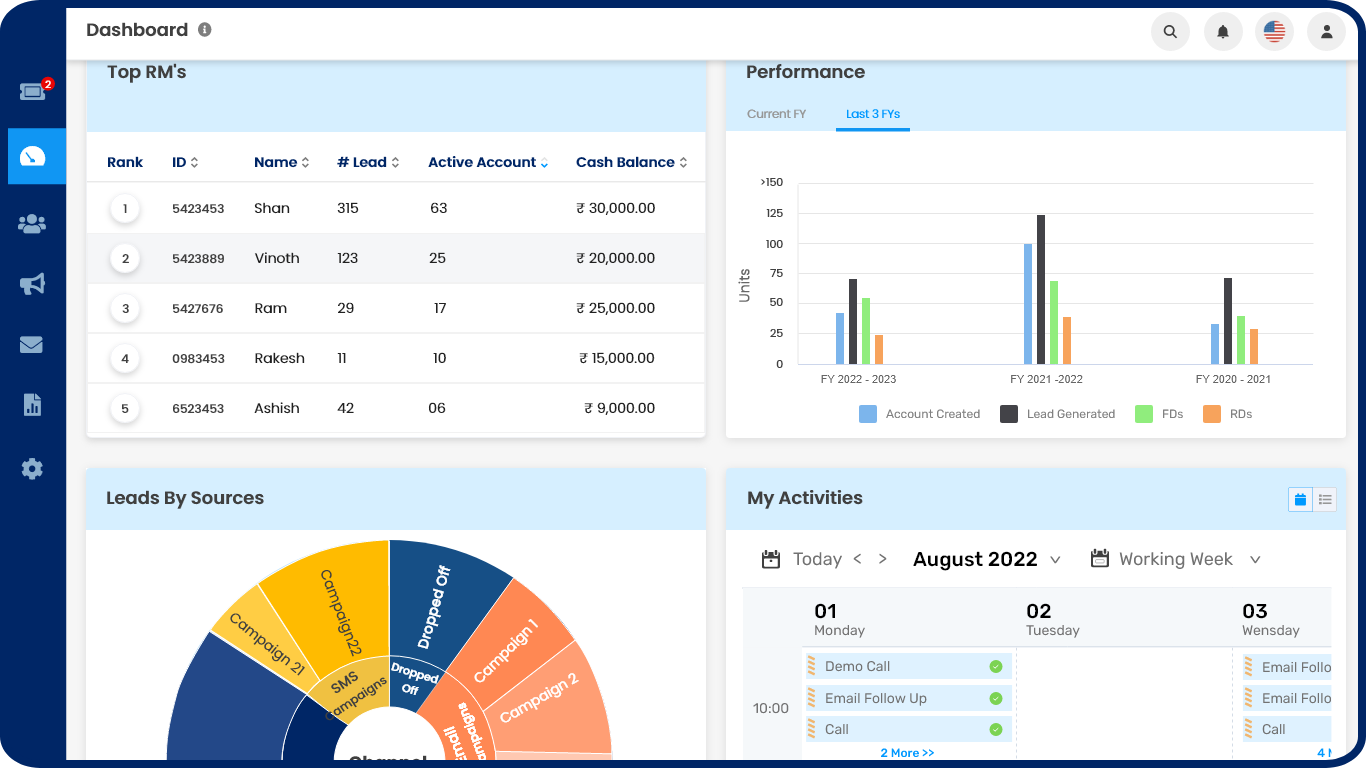Click the search icon in header
Viewport: 1366px width, 768px height.
coord(1170,32)
